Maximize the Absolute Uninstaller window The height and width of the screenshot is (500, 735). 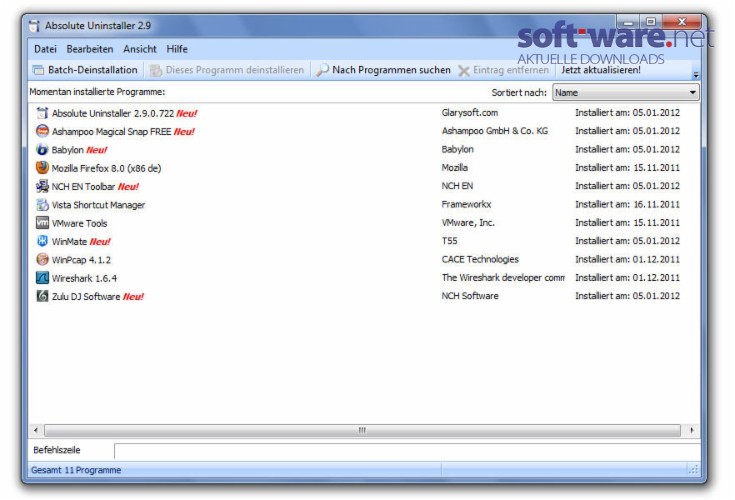point(651,22)
